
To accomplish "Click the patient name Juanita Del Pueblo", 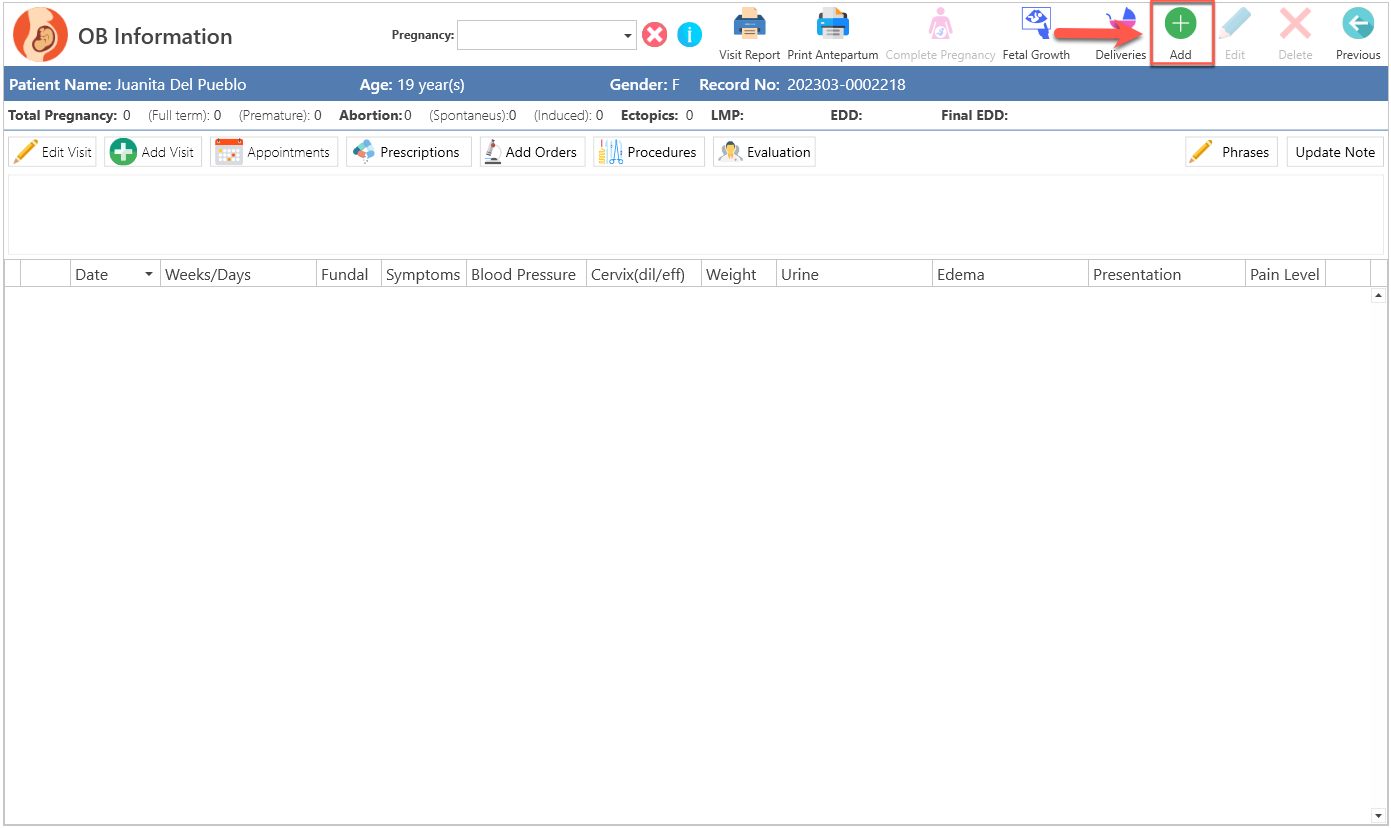I will (181, 85).
